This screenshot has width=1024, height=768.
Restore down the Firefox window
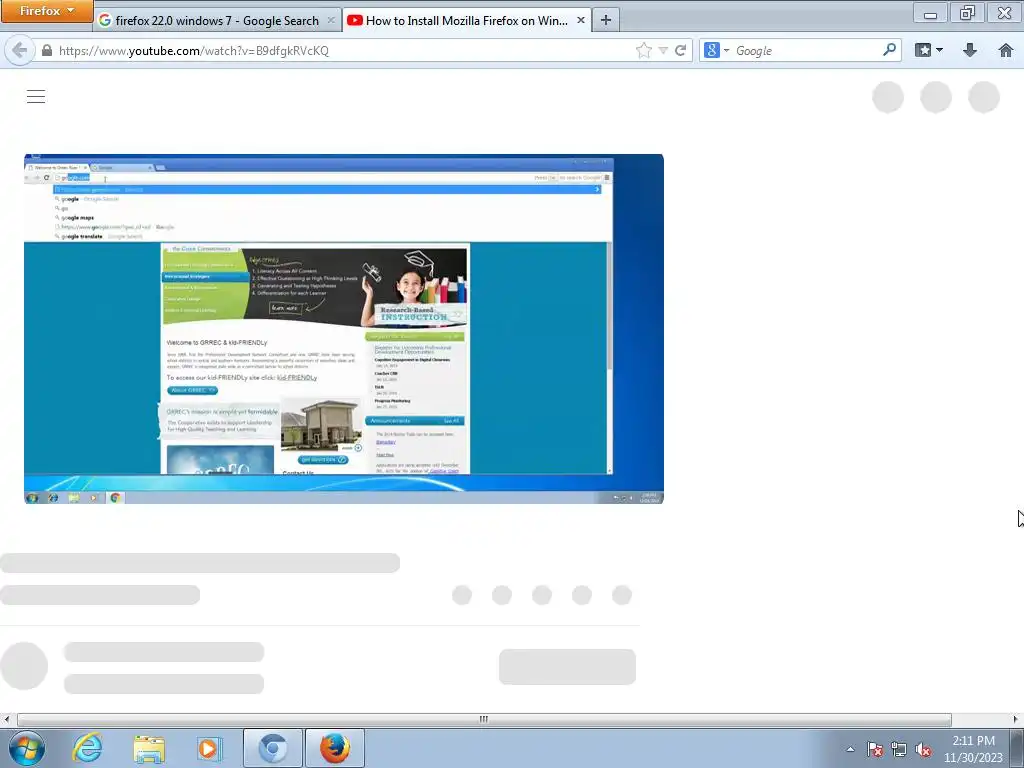[x=967, y=12]
